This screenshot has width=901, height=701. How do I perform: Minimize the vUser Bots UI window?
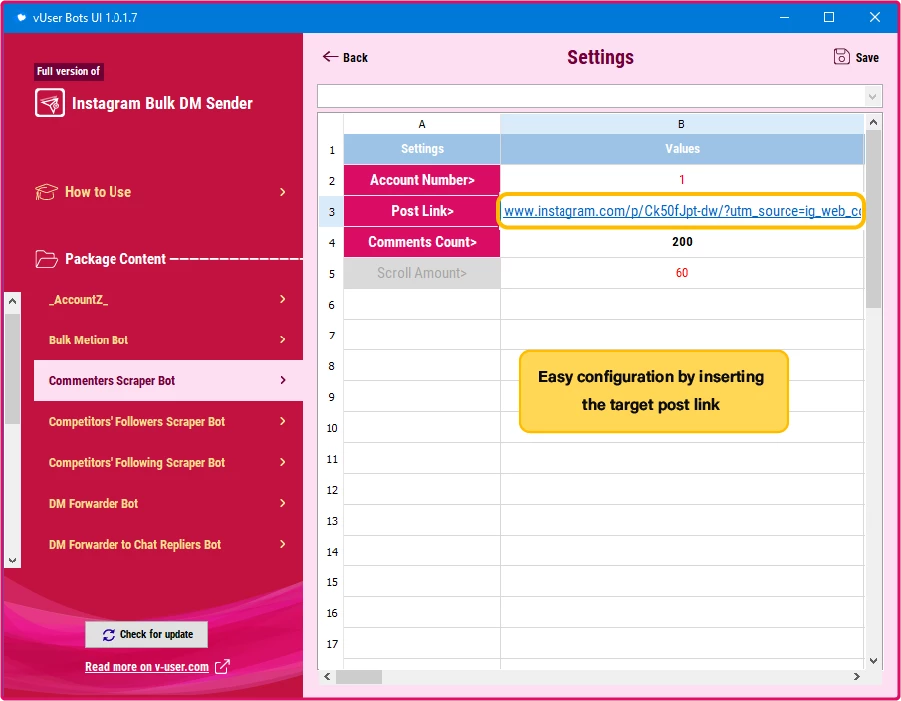click(x=784, y=17)
